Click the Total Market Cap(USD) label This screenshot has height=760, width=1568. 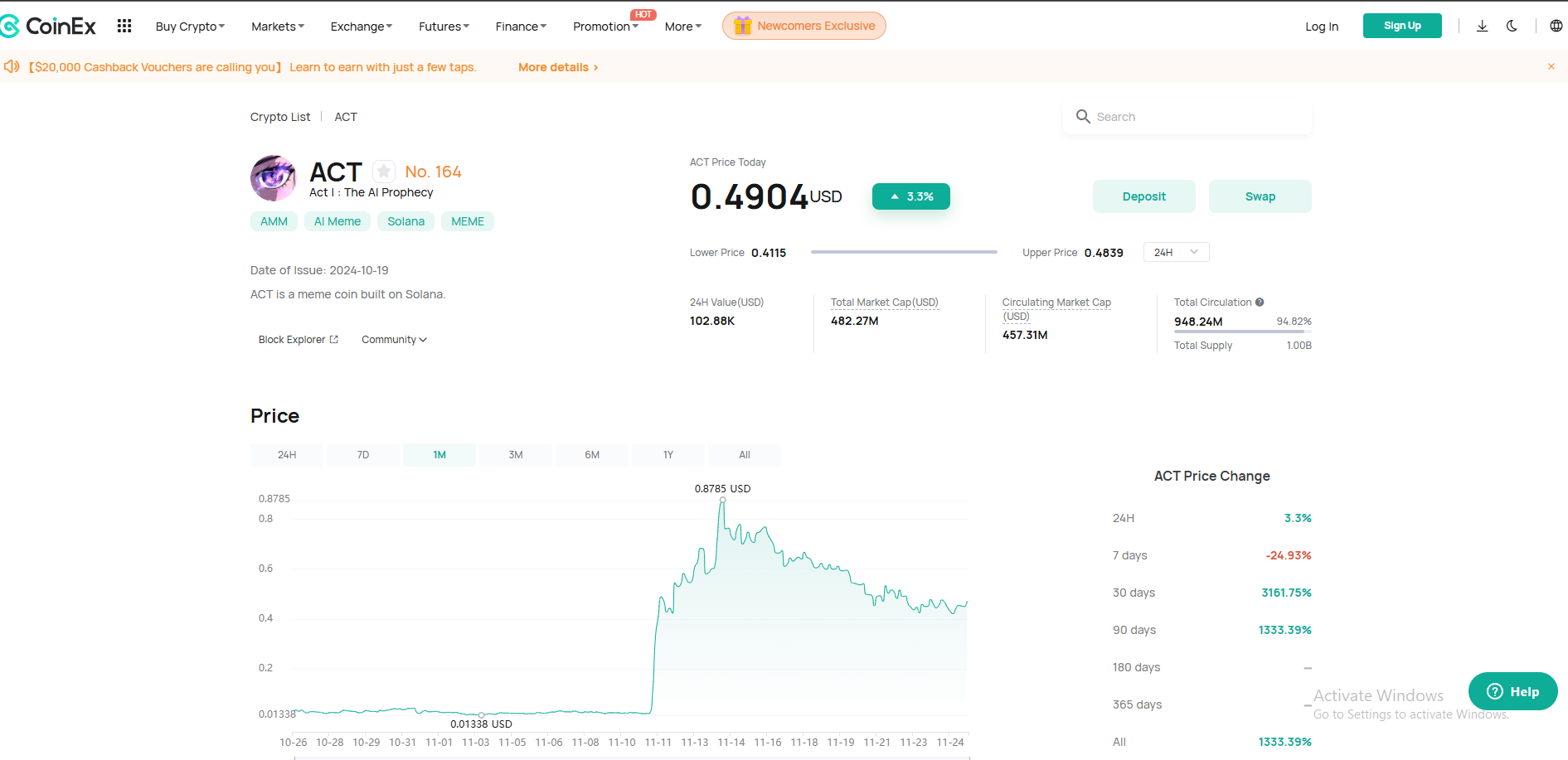coord(884,303)
